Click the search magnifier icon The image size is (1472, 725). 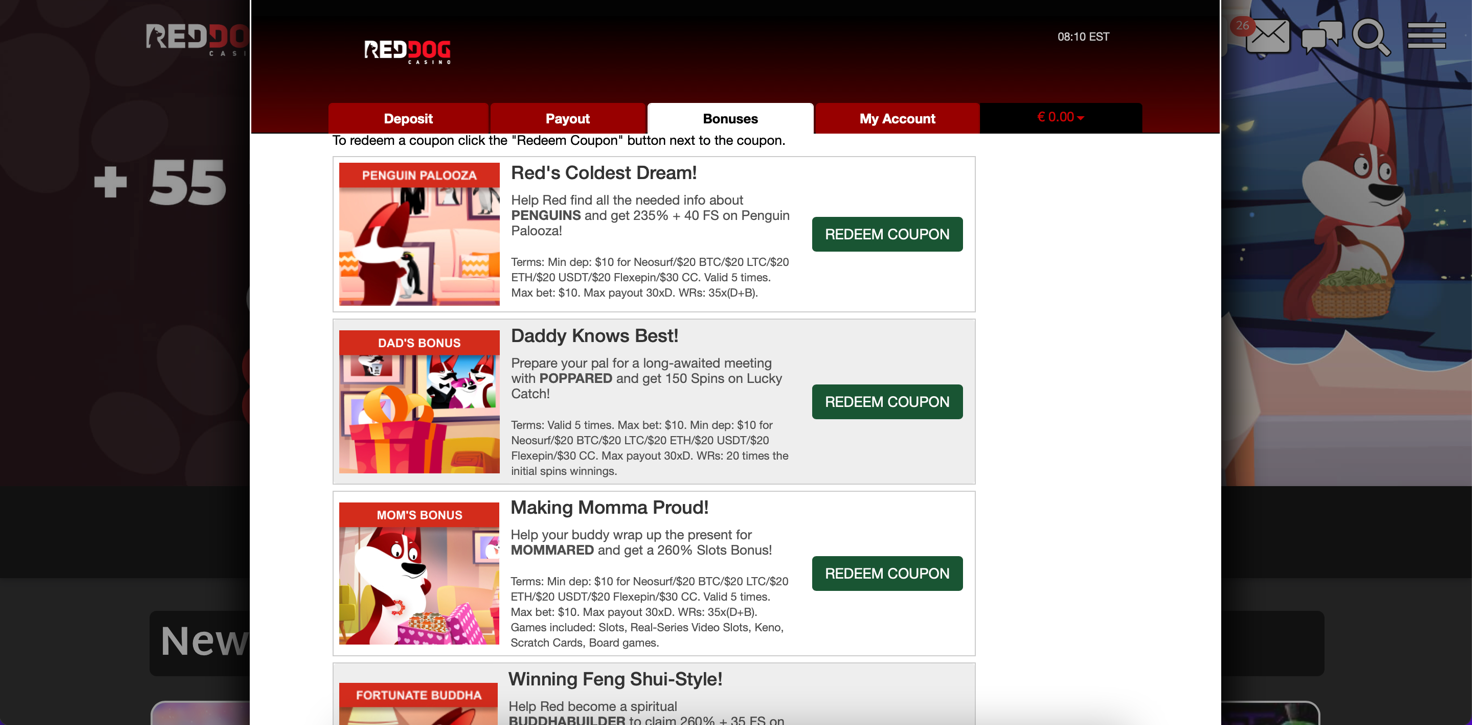pyautogui.click(x=1371, y=37)
